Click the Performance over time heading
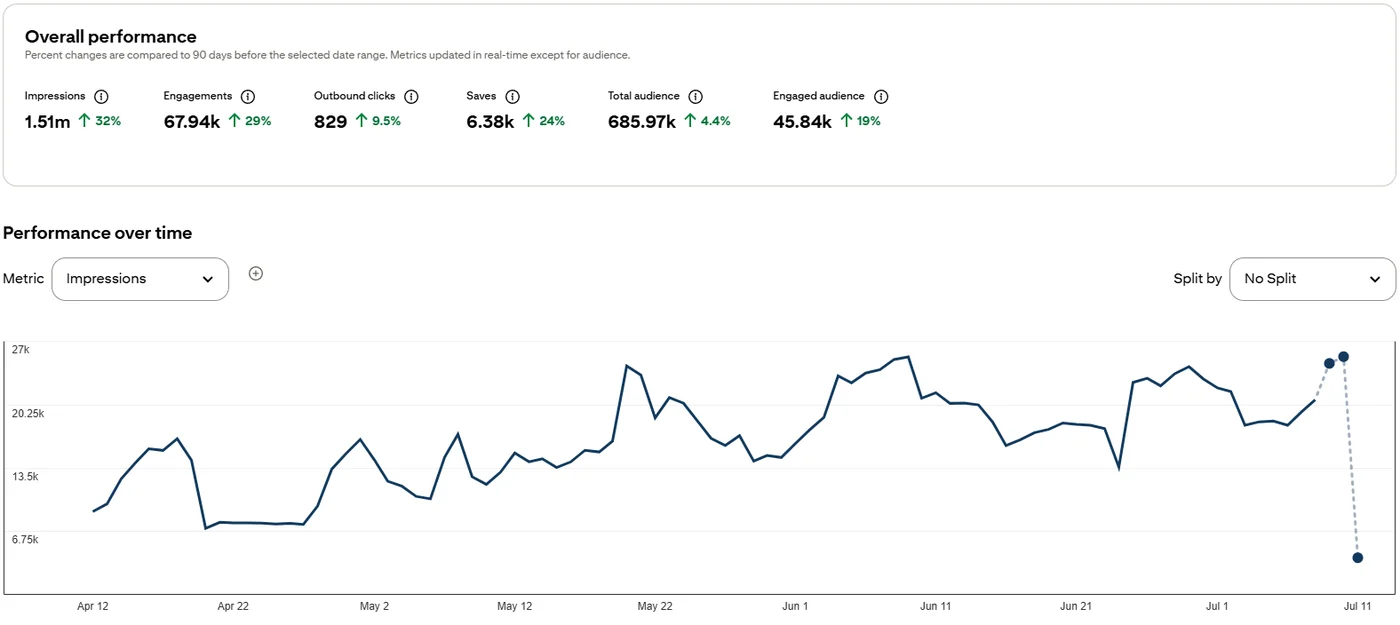 tap(97, 233)
